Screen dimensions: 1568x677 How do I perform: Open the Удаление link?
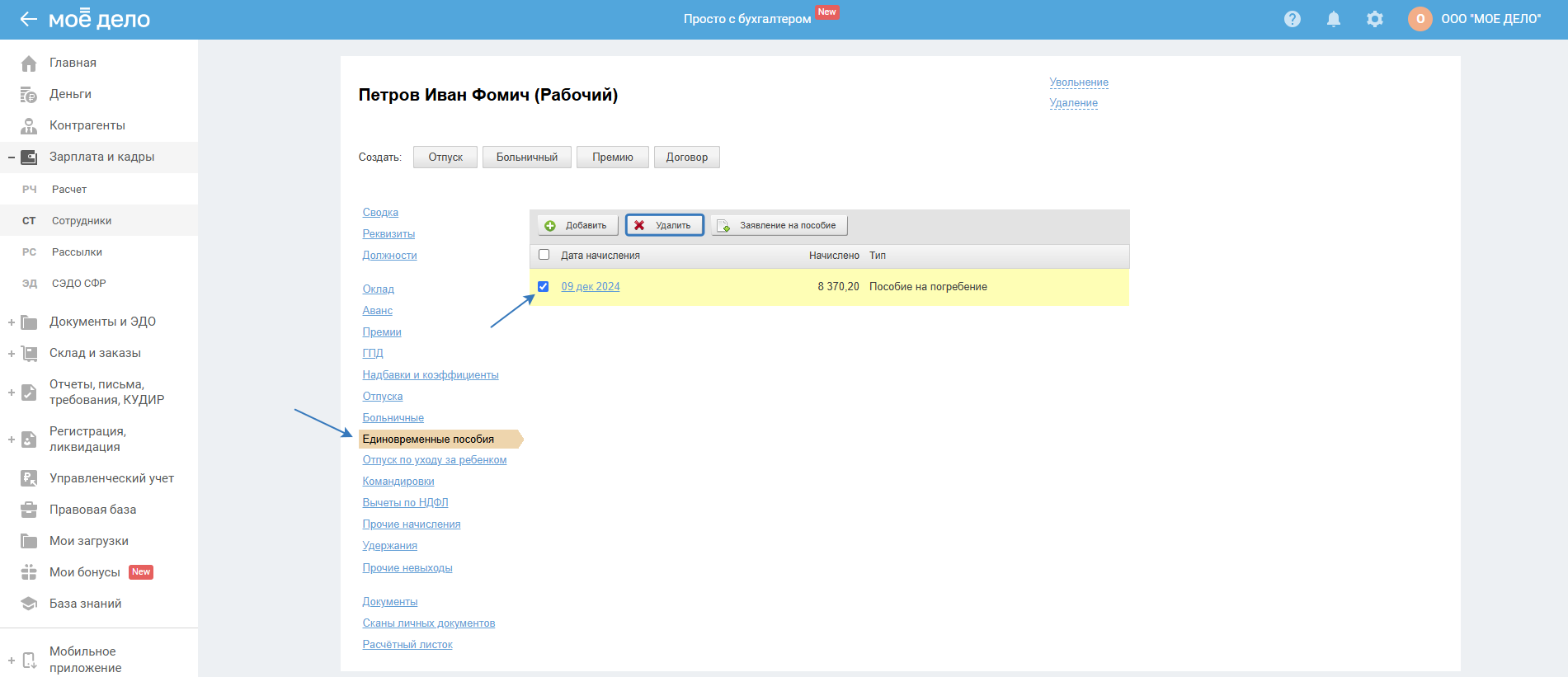[x=1073, y=103]
